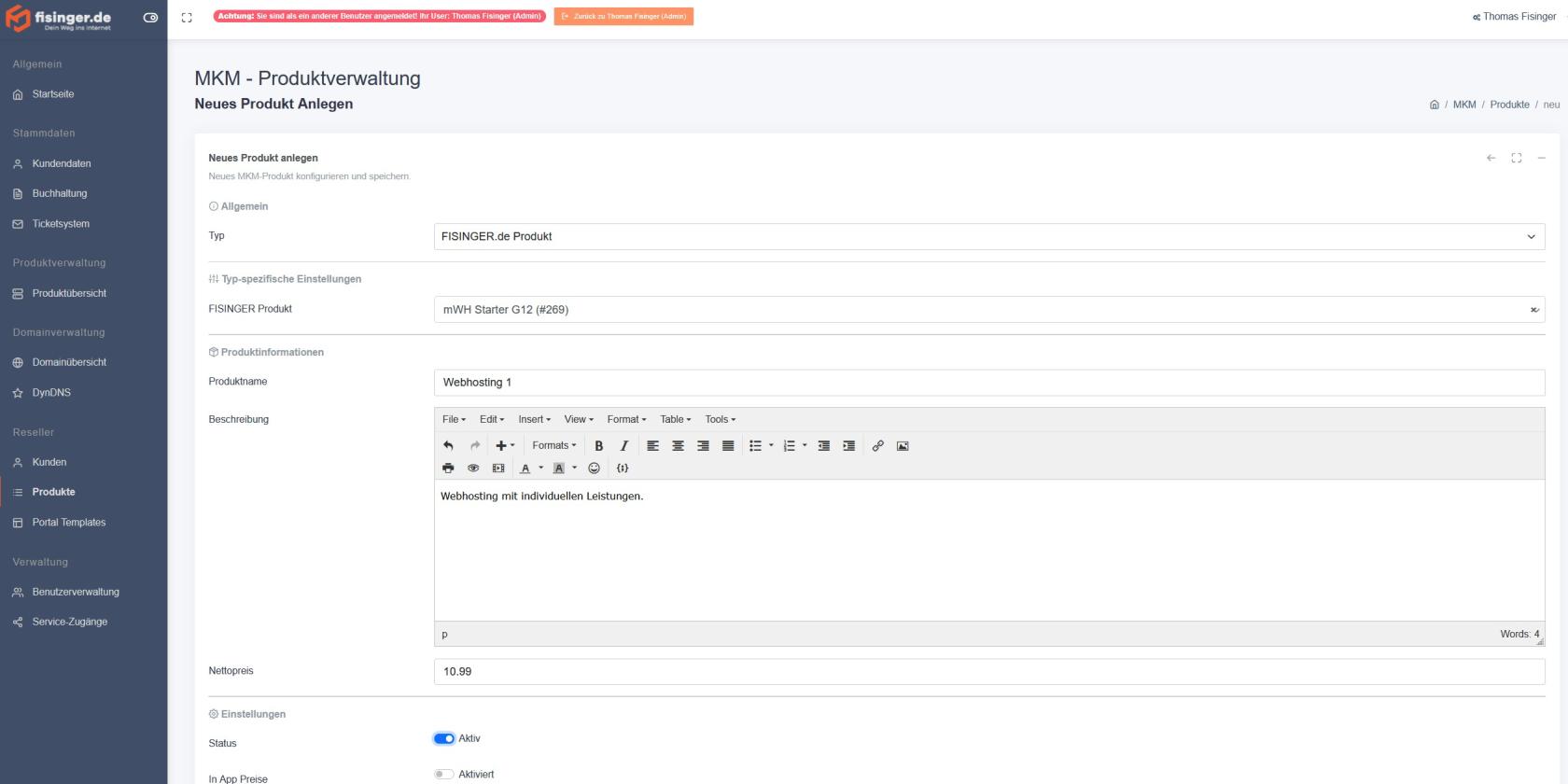1568x784 pixels.
Task: Open the text color picker arrow
Action: (x=540, y=469)
